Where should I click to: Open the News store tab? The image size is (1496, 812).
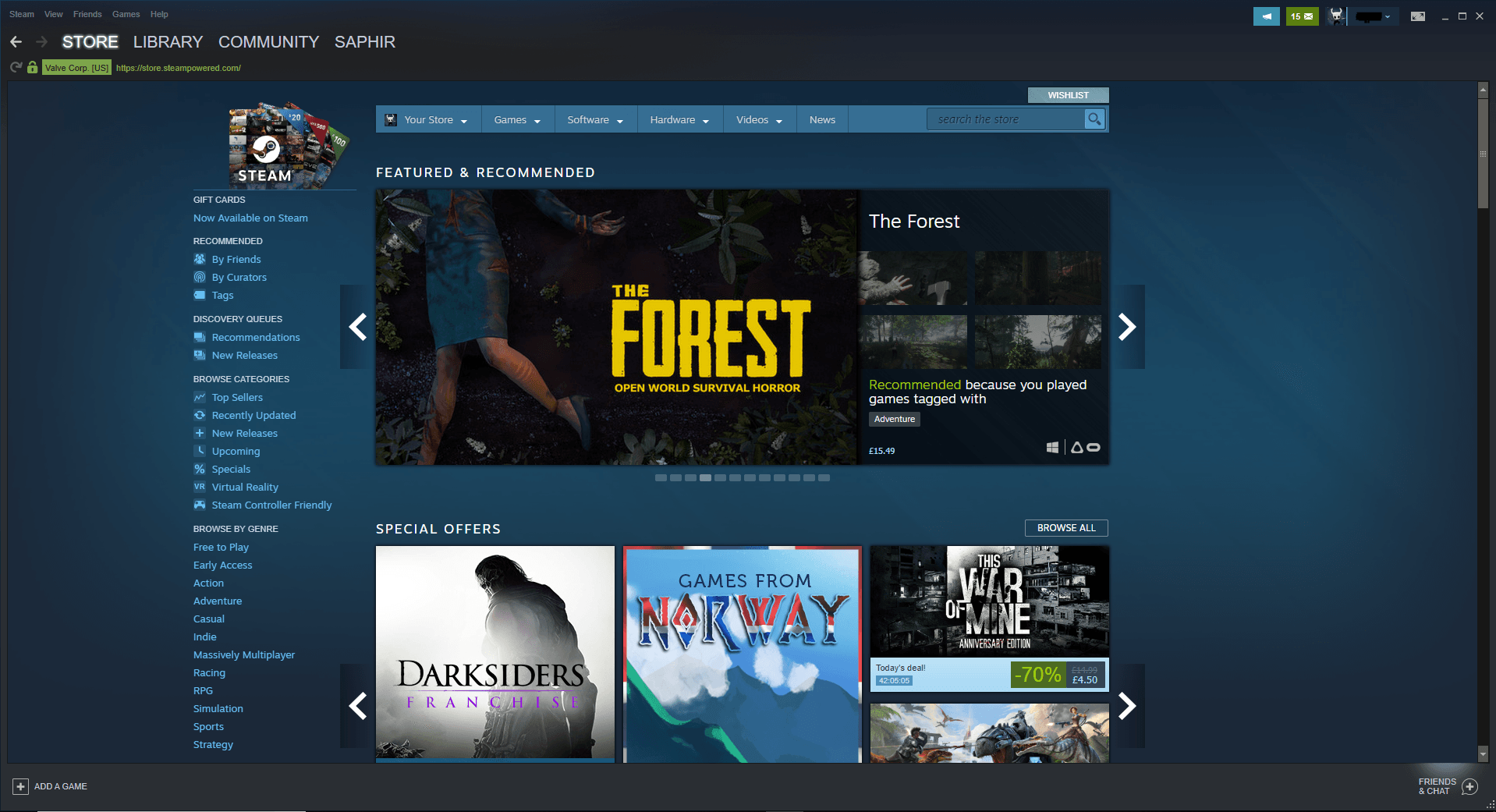tap(822, 119)
